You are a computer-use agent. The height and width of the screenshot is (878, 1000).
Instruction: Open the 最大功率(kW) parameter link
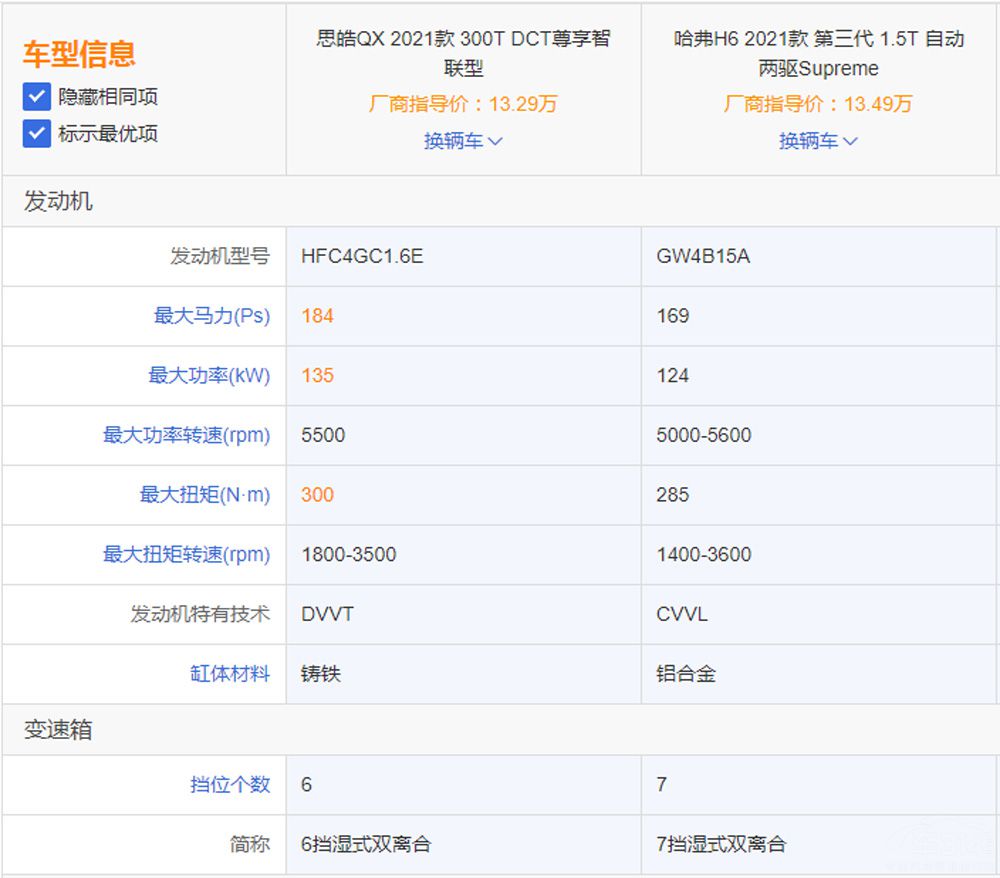[209, 376]
